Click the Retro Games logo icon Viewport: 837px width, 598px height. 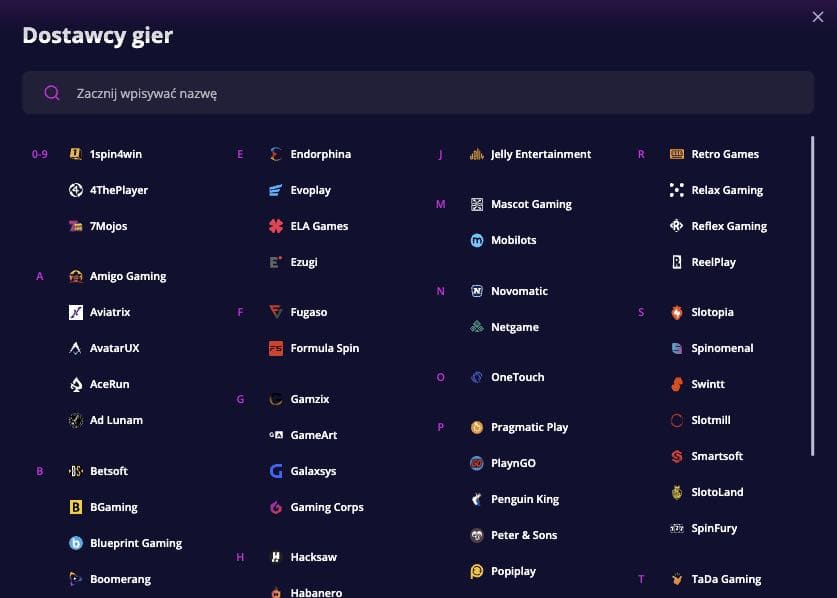677,154
